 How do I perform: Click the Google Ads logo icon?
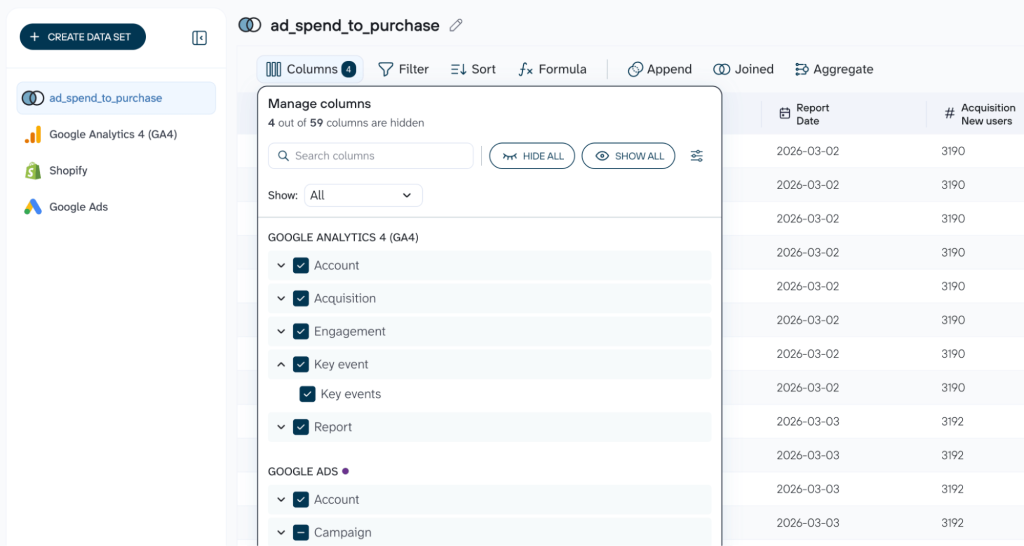tap(33, 207)
